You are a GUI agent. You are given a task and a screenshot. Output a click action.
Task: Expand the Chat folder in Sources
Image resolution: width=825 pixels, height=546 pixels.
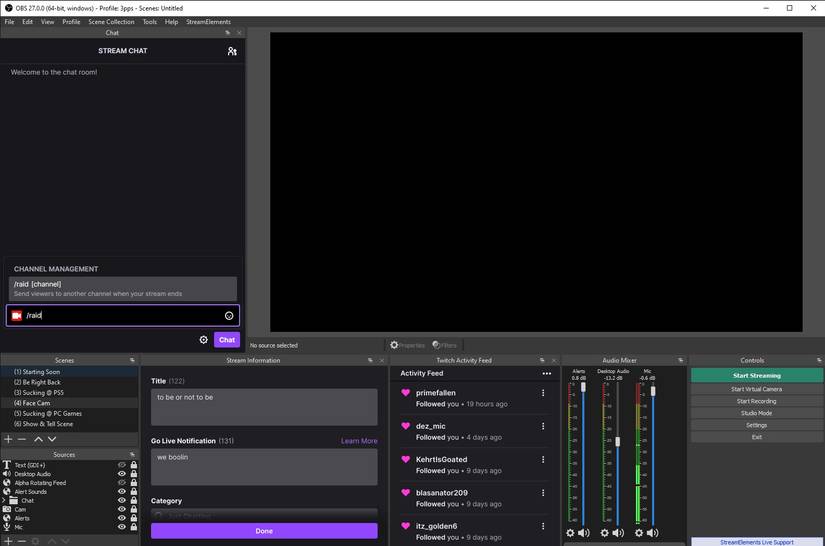pyautogui.click(x=4, y=501)
